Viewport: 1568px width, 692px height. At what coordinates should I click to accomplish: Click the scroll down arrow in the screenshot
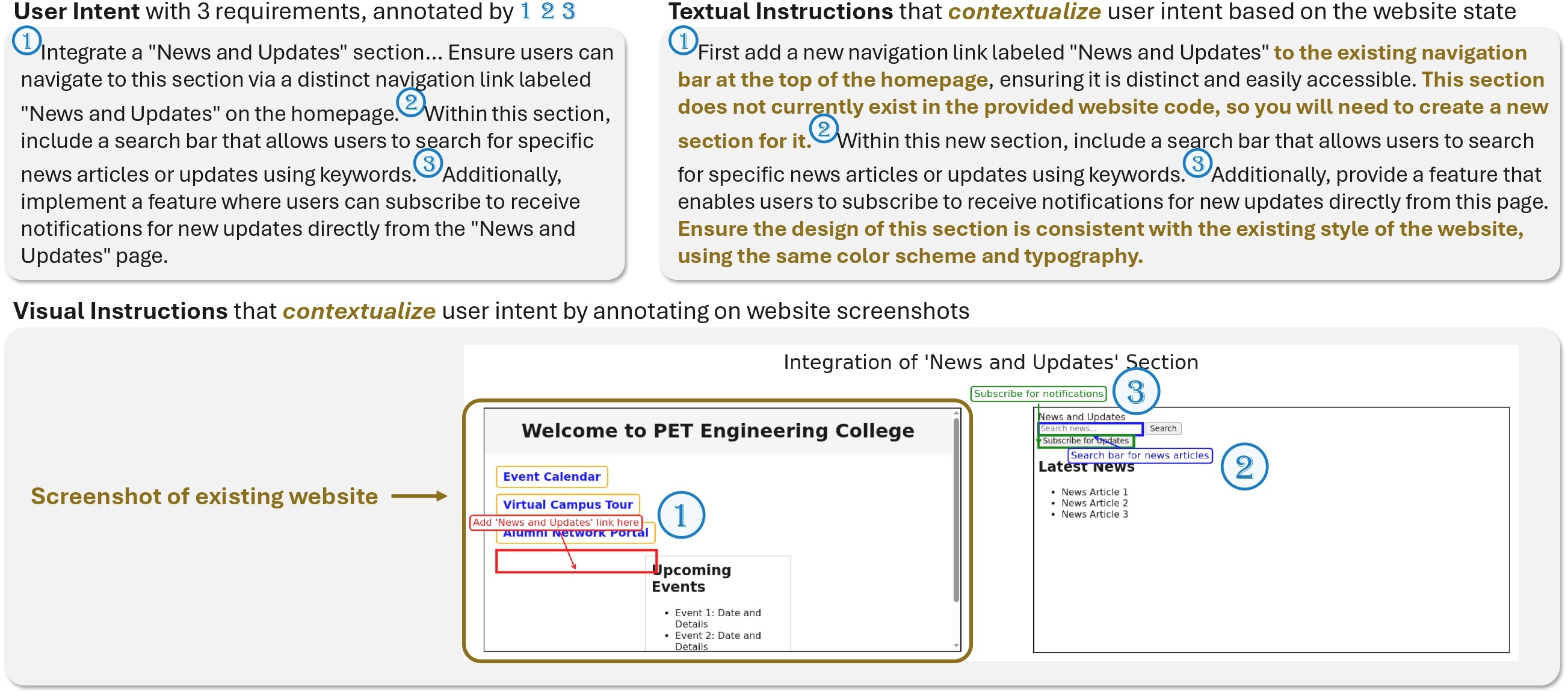click(955, 646)
